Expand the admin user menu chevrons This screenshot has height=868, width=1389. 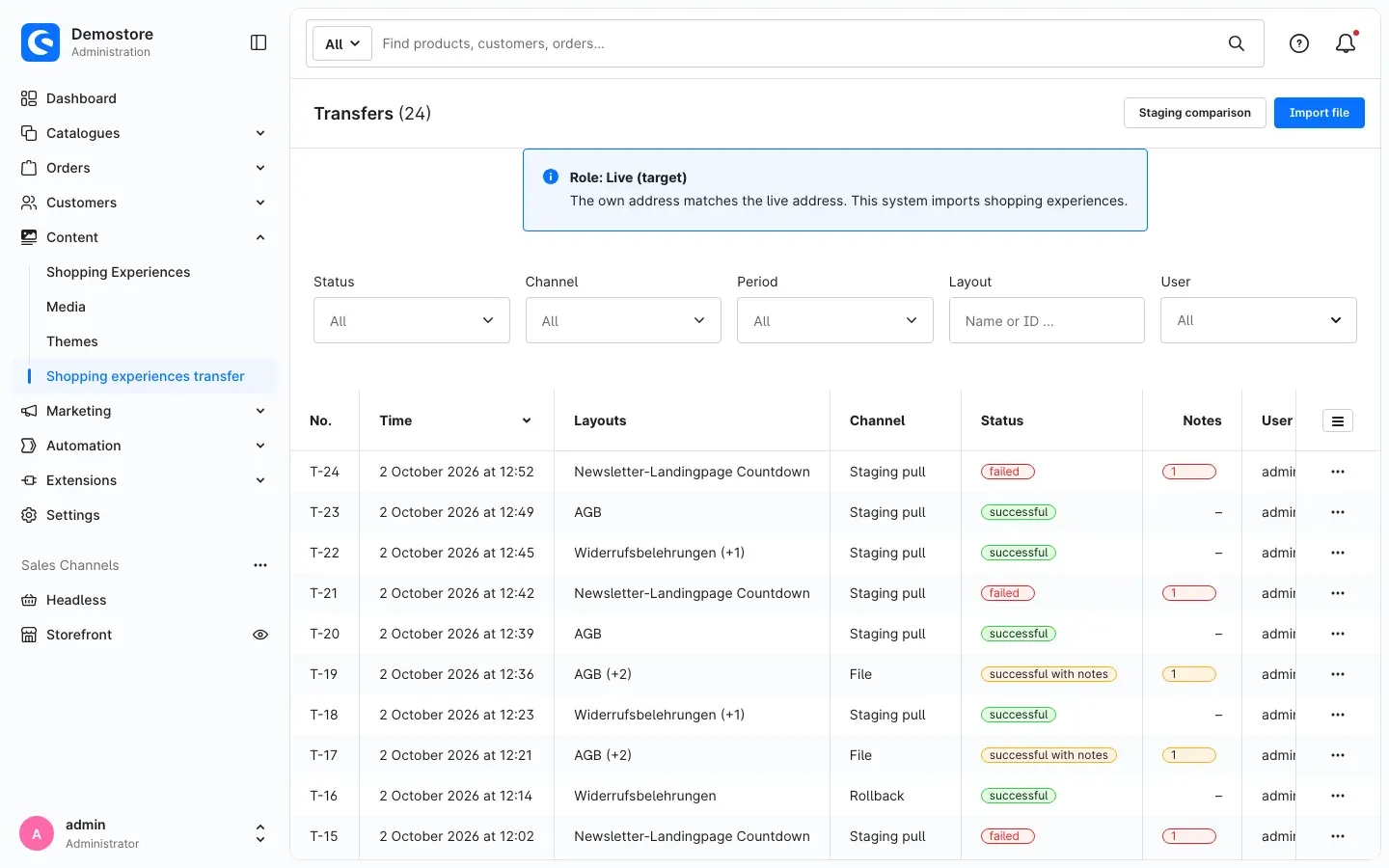click(259, 834)
